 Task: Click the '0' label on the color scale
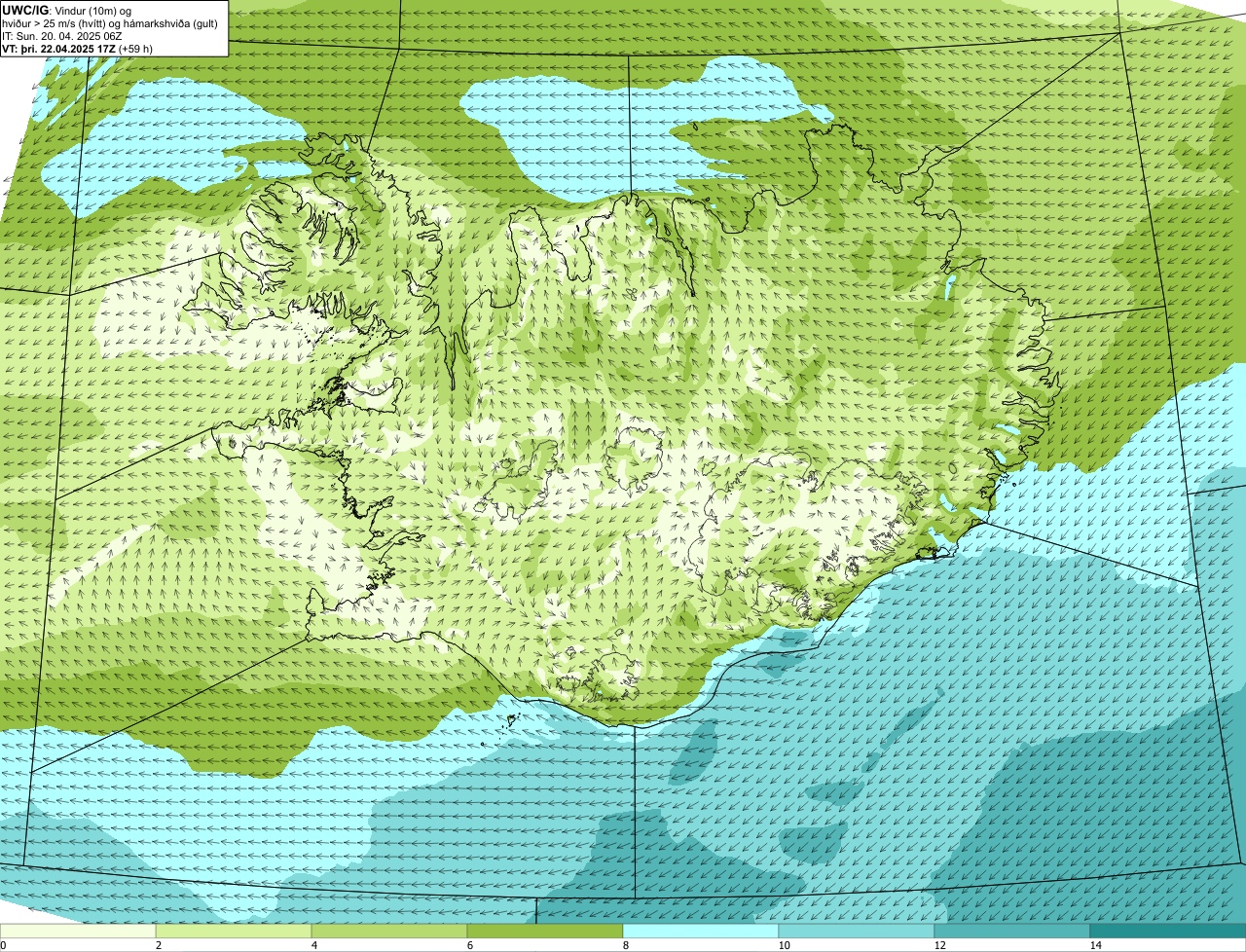pyautogui.click(x=3, y=945)
